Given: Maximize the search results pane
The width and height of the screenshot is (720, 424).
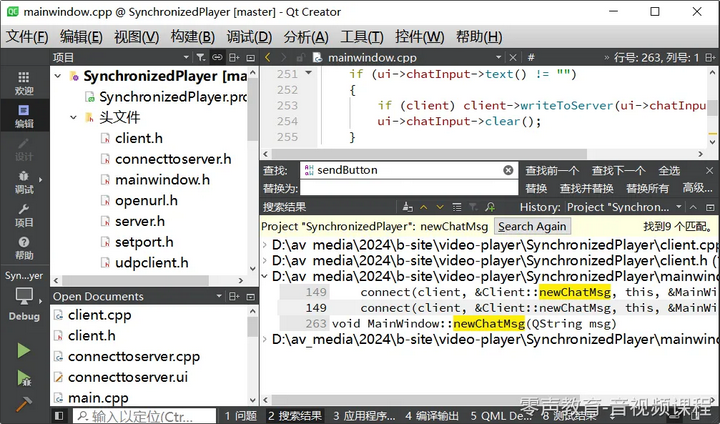Looking at the screenshot, I should (x=710, y=207).
